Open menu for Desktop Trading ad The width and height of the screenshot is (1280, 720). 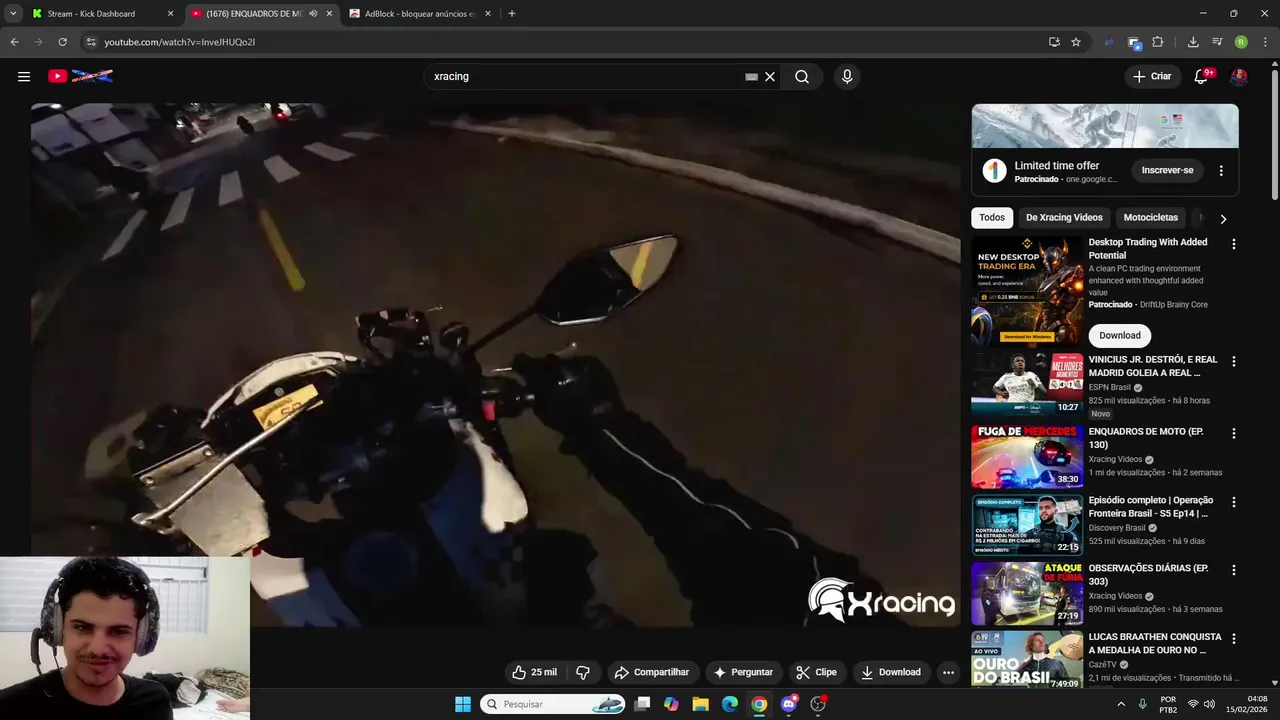(x=1234, y=244)
